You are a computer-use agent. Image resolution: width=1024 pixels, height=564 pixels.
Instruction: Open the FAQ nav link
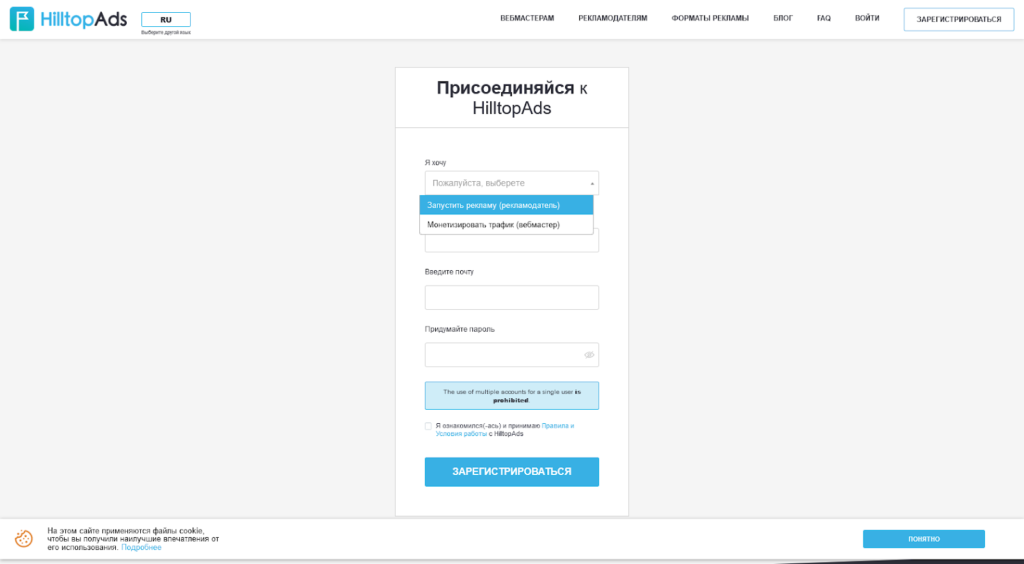pos(824,18)
